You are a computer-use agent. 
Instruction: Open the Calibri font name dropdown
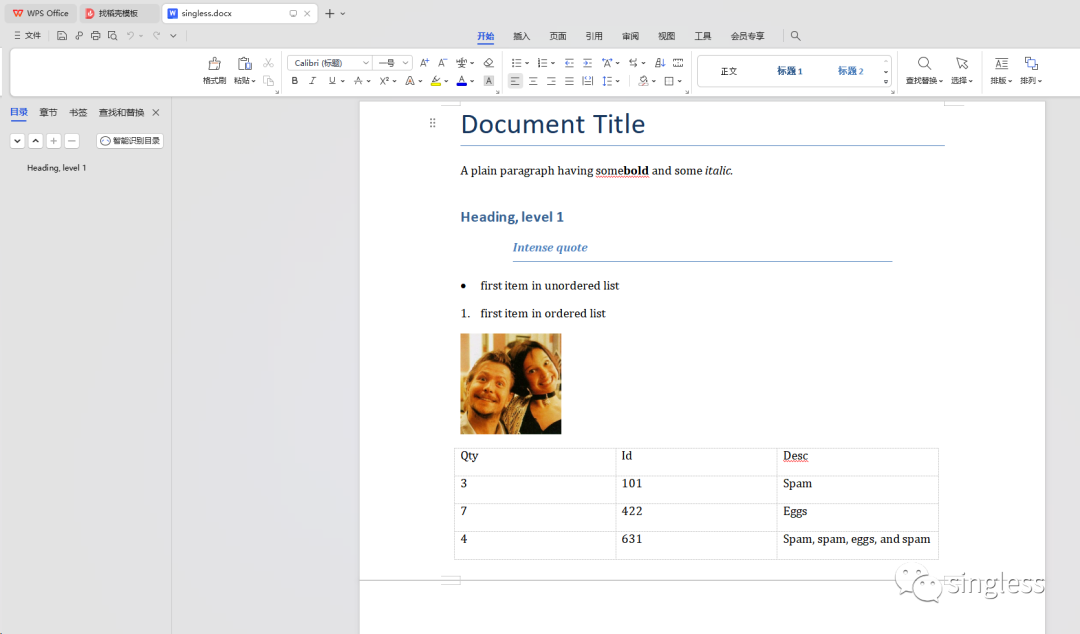pos(366,63)
